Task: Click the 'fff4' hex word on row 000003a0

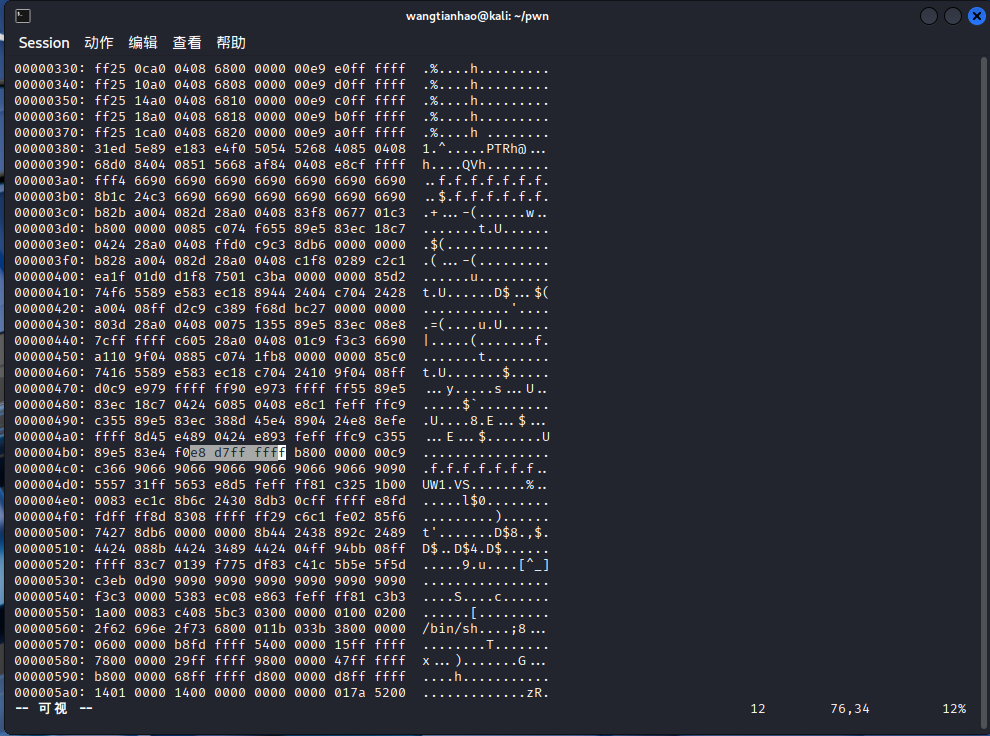Action: coord(110,181)
